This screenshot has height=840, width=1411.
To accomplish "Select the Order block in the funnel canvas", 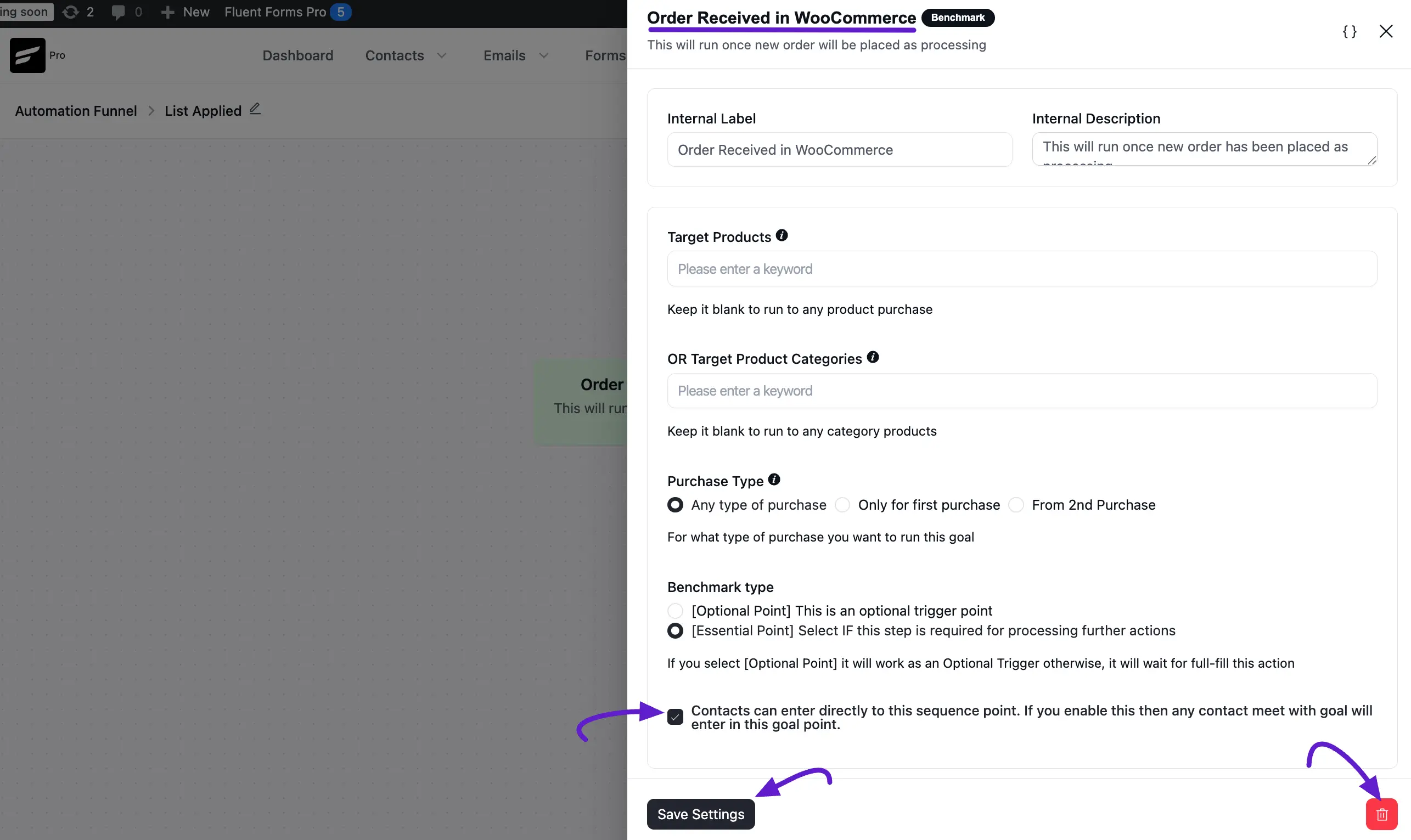I will pos(581,403).
